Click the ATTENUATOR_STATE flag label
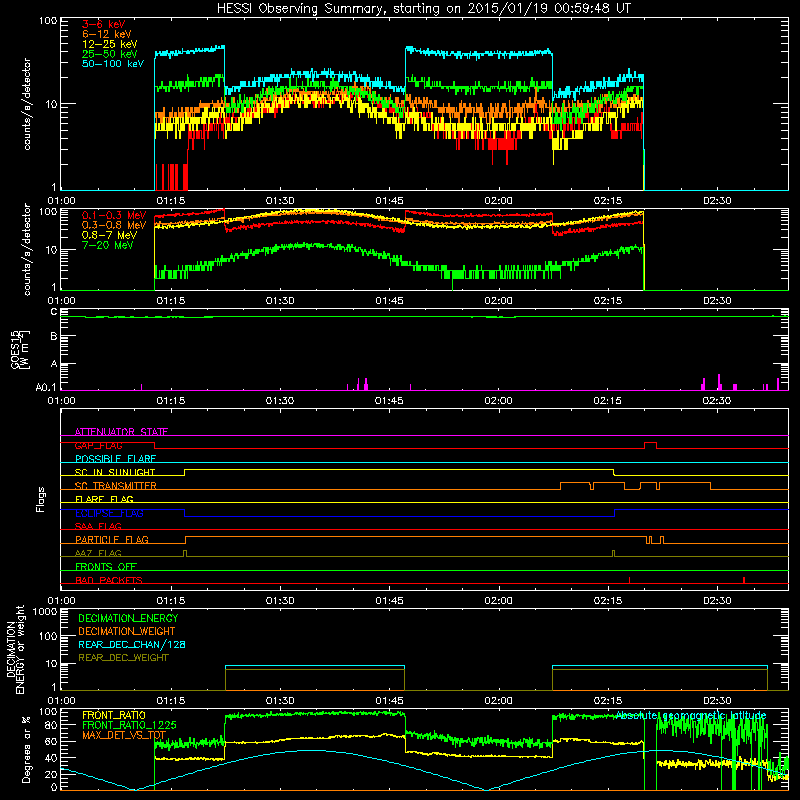 121,432
